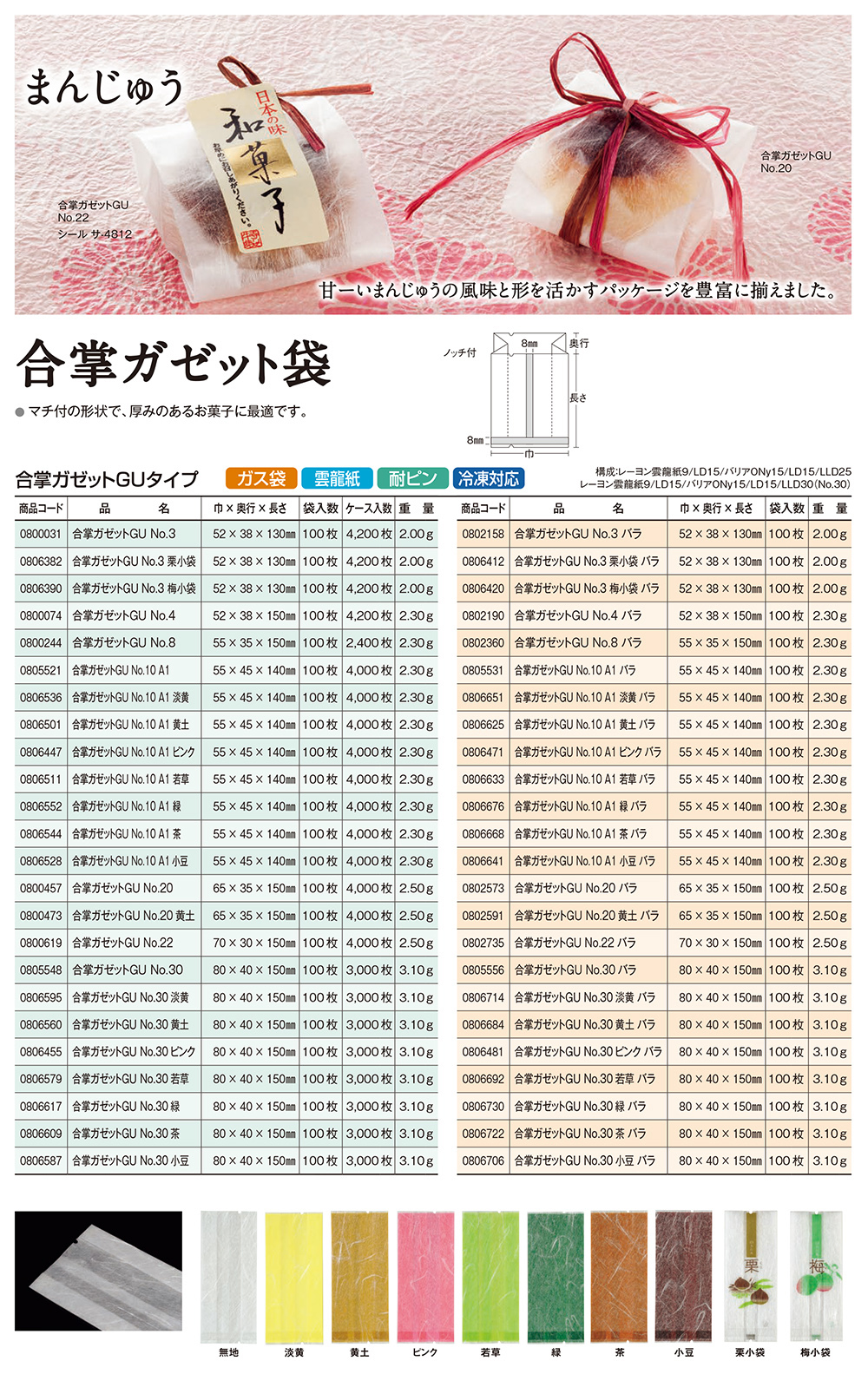Click the 栗小袋 chestnut bag image

[x=750, y=1276]
